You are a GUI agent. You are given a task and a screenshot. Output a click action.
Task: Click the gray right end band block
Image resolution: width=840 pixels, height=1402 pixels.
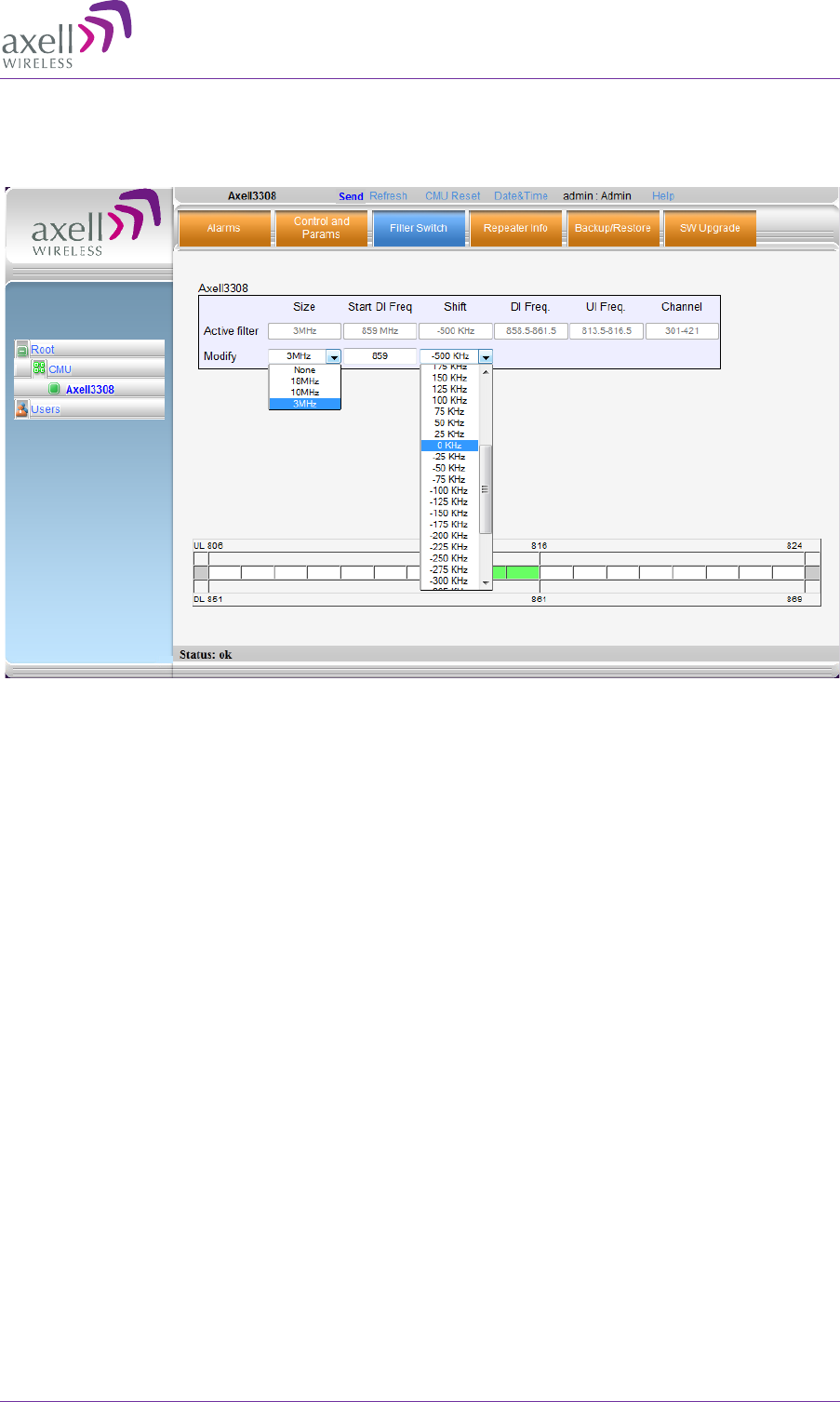click(813, 573)
